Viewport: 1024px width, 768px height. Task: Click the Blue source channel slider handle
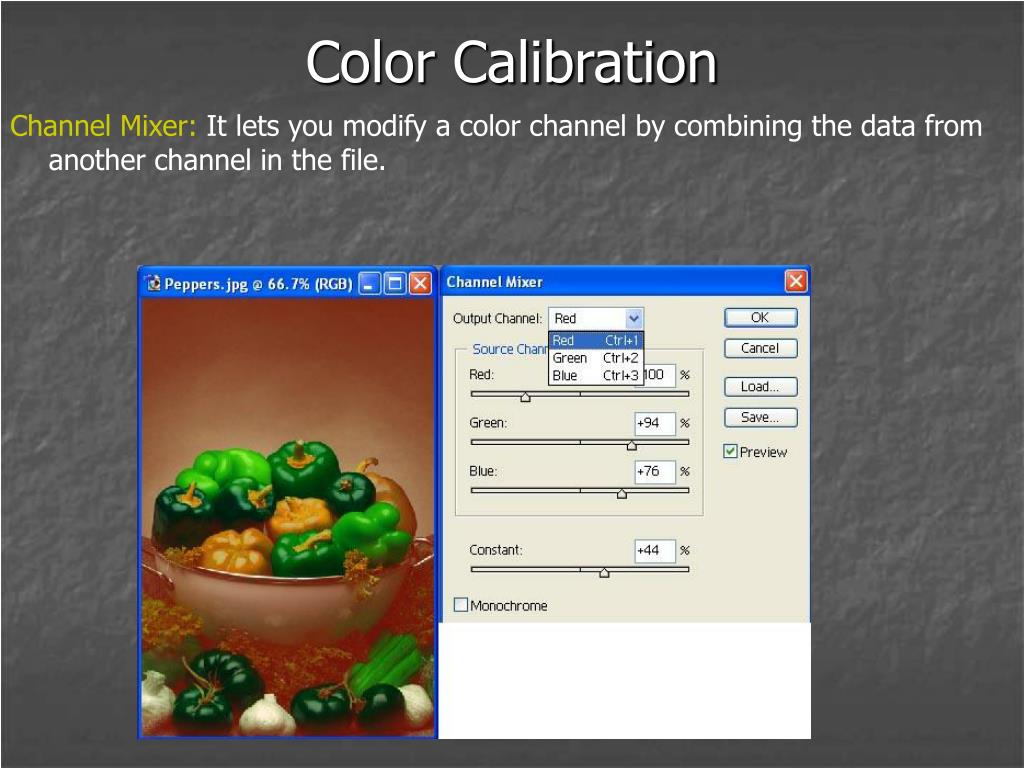pos(622,494)
